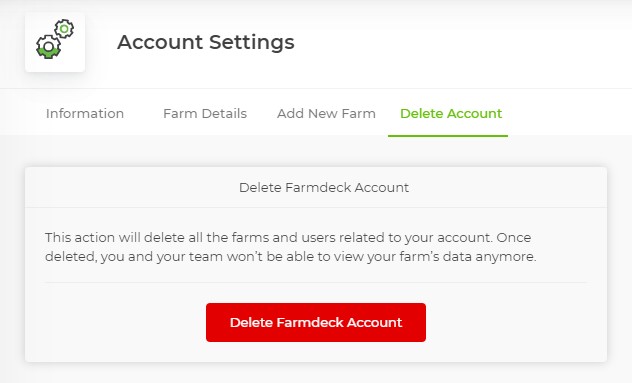This screenshot has width=632, height=383.
Task: Open the Information tab
Action: 85,114
